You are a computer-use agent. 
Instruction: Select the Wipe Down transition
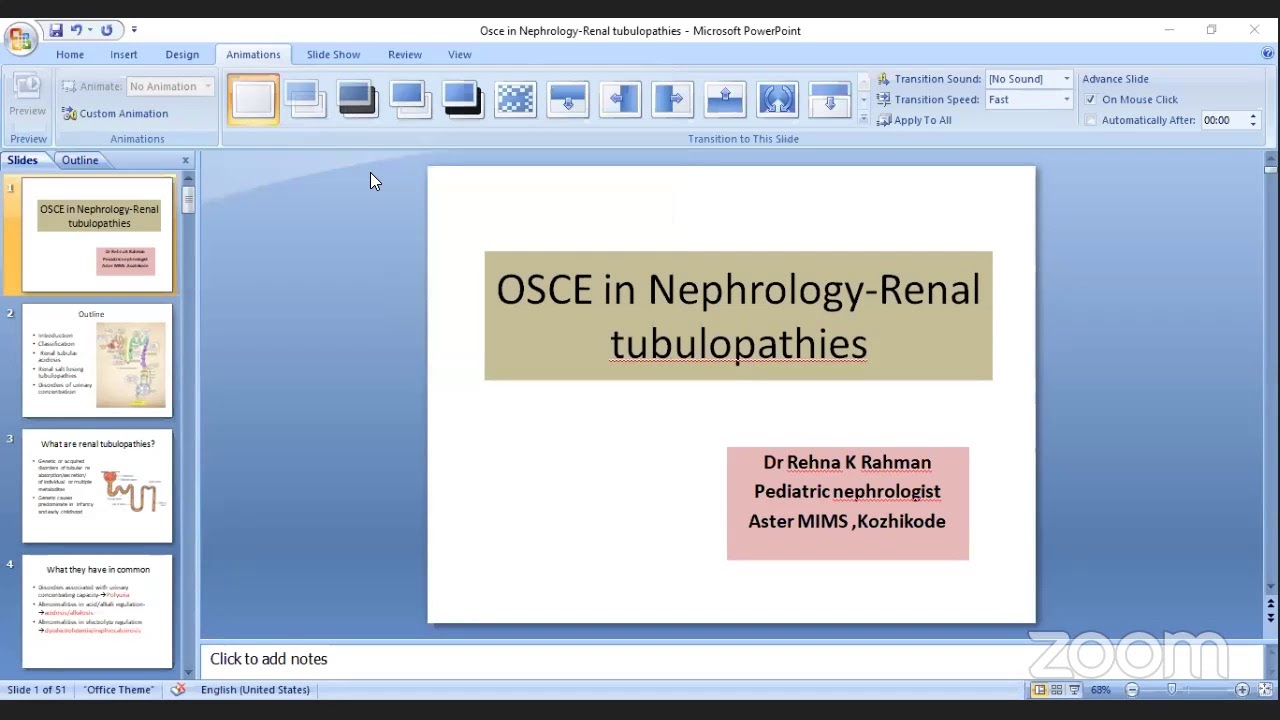568,99
